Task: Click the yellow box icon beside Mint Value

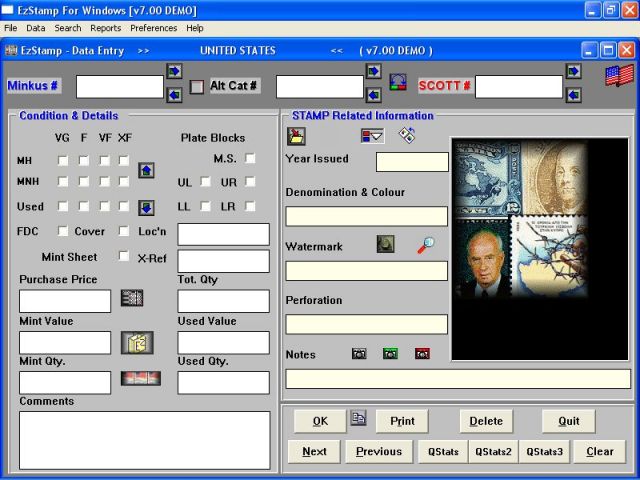Action: tap(136, 342)
